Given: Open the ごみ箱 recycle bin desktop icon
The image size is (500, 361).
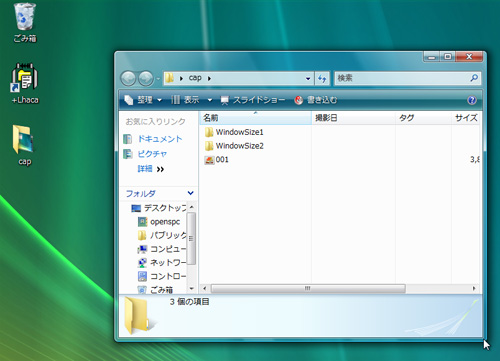Looking at the screenshot, I should [25, 22].
